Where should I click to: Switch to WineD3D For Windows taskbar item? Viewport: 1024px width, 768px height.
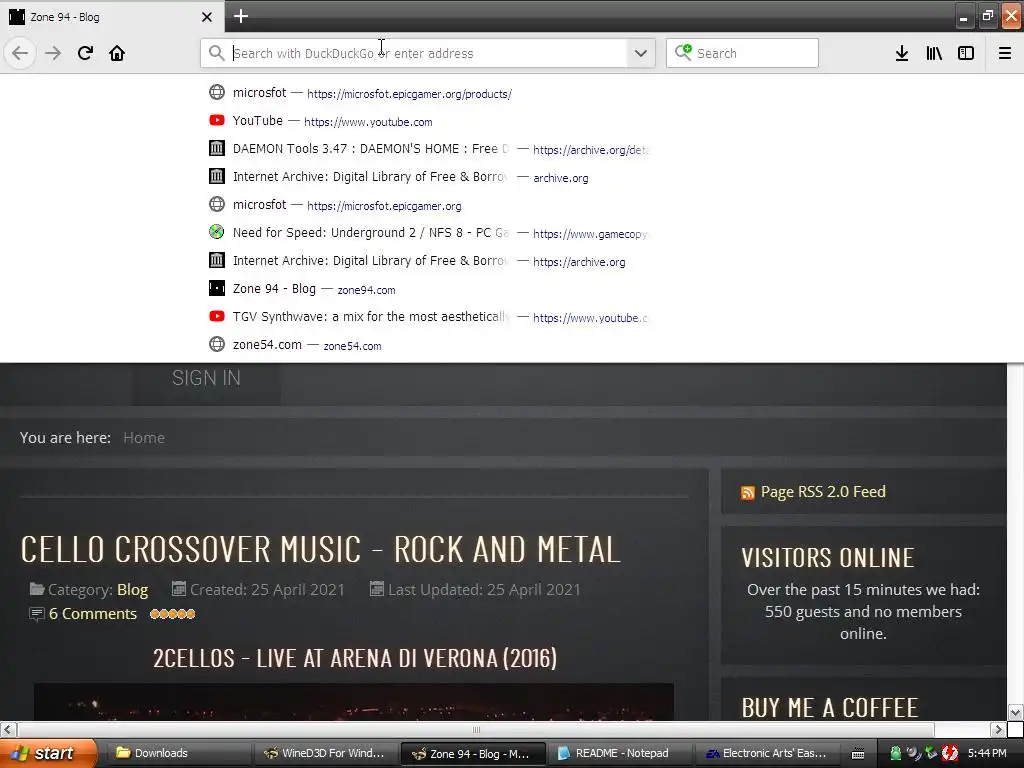pyautogui.click(x=325, y=754)
